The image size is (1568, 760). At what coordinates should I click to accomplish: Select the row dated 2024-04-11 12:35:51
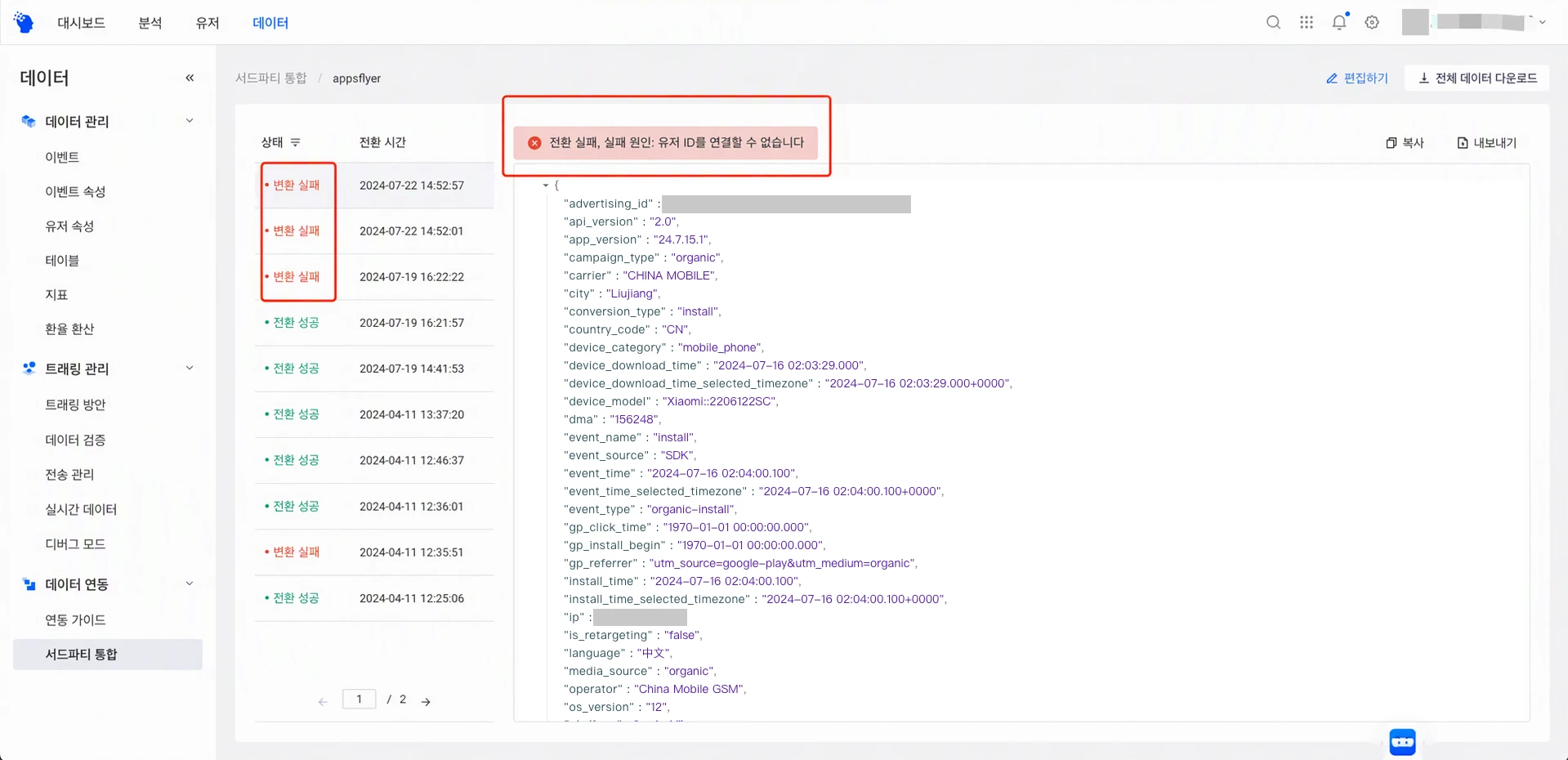click(374, 552)
